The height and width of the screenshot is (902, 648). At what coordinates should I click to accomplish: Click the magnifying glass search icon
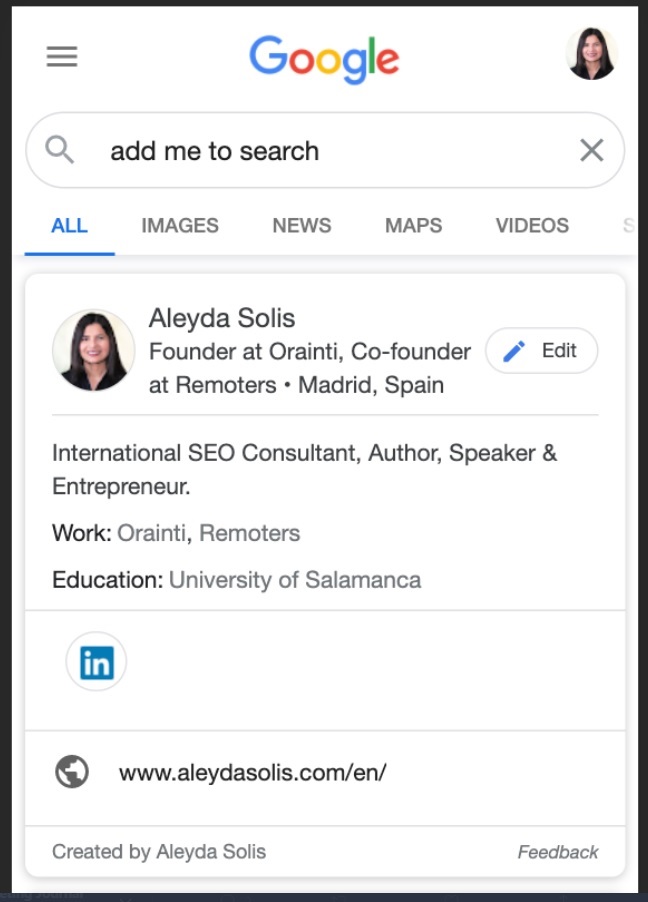tap(59, 150)
